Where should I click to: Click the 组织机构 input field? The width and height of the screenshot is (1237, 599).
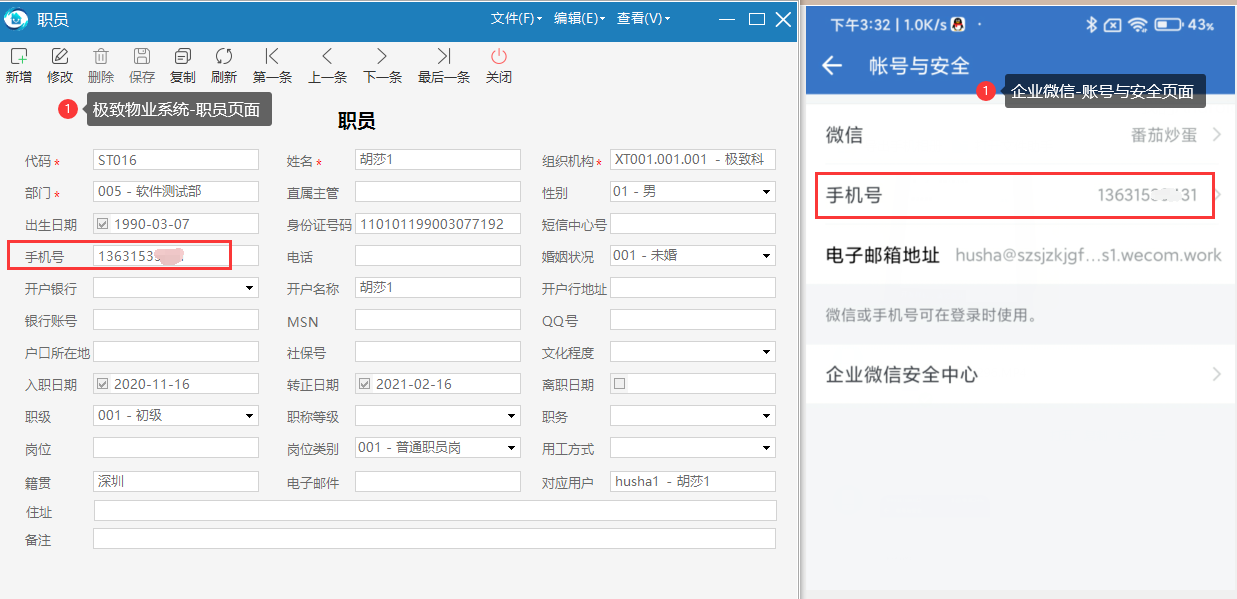click(693, 159)
